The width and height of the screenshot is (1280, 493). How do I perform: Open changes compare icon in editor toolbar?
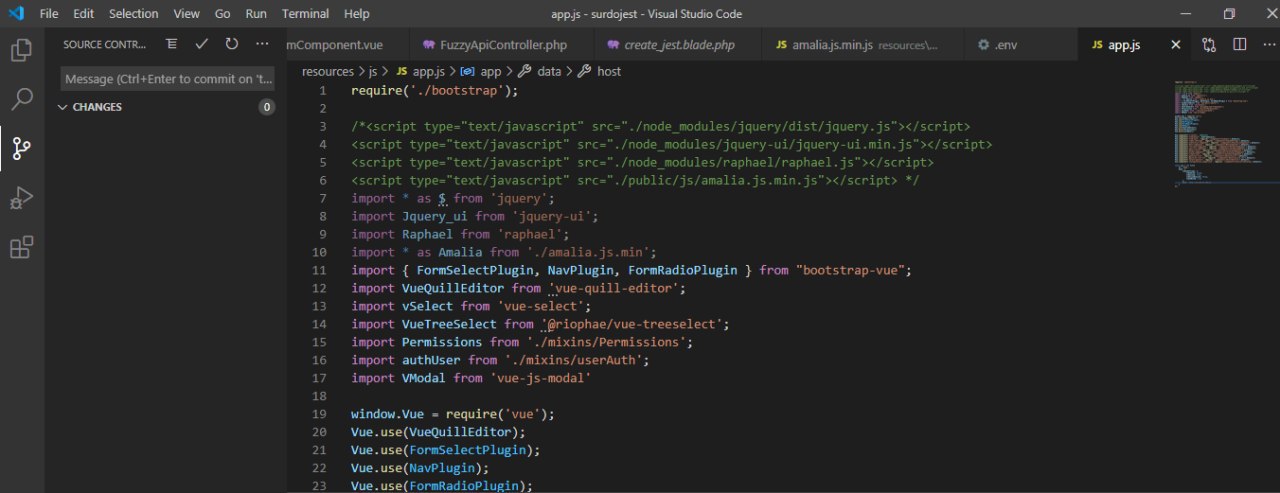1209,44
